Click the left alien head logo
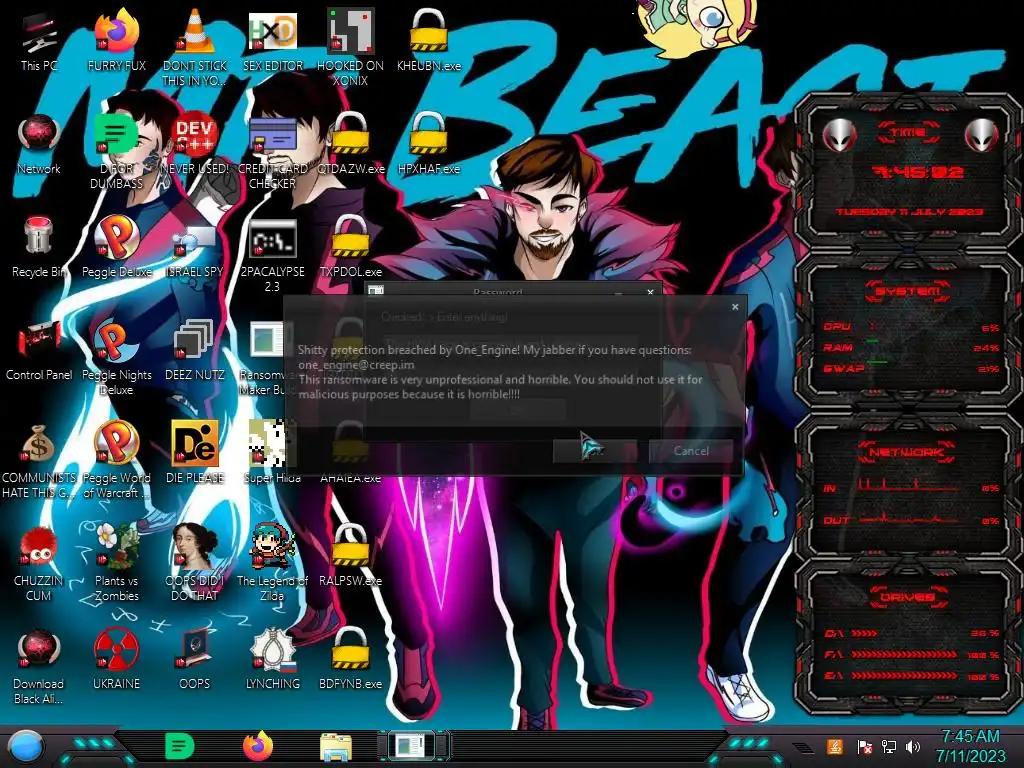1024x768 pixels. point(839,135)
